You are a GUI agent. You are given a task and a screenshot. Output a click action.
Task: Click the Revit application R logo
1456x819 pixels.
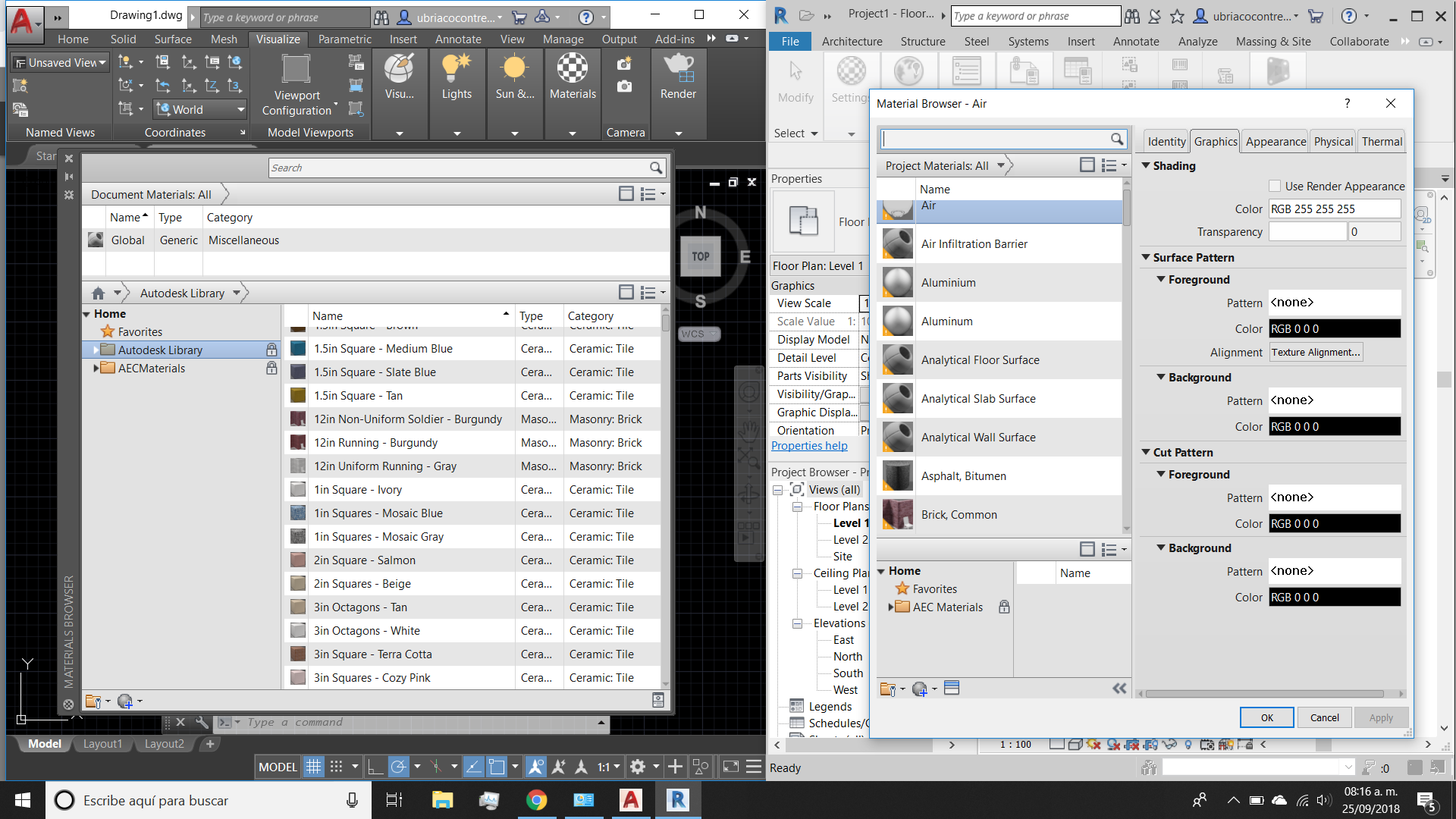781,15
